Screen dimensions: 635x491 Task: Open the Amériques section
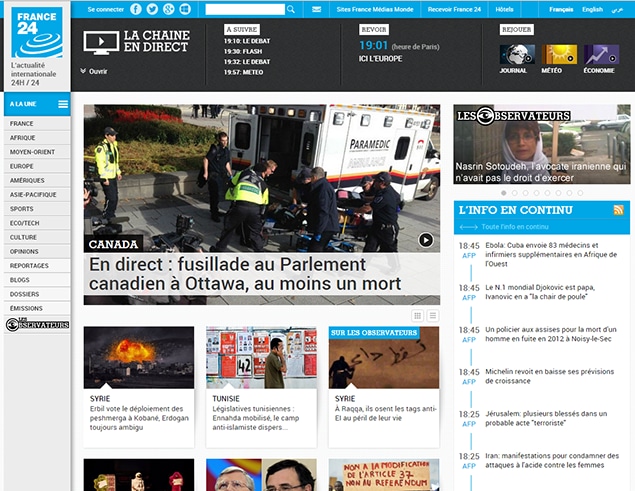coord(37,180)
